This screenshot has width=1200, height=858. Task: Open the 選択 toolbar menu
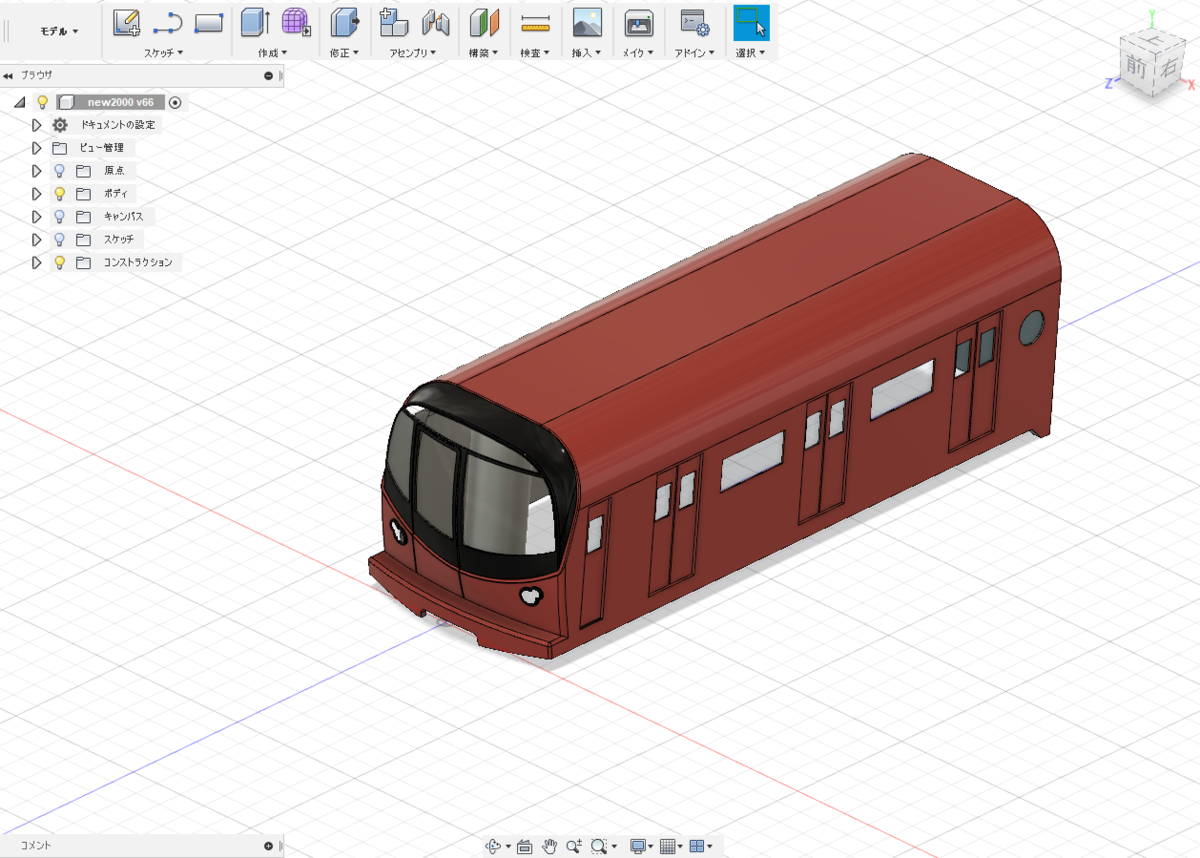751,52
